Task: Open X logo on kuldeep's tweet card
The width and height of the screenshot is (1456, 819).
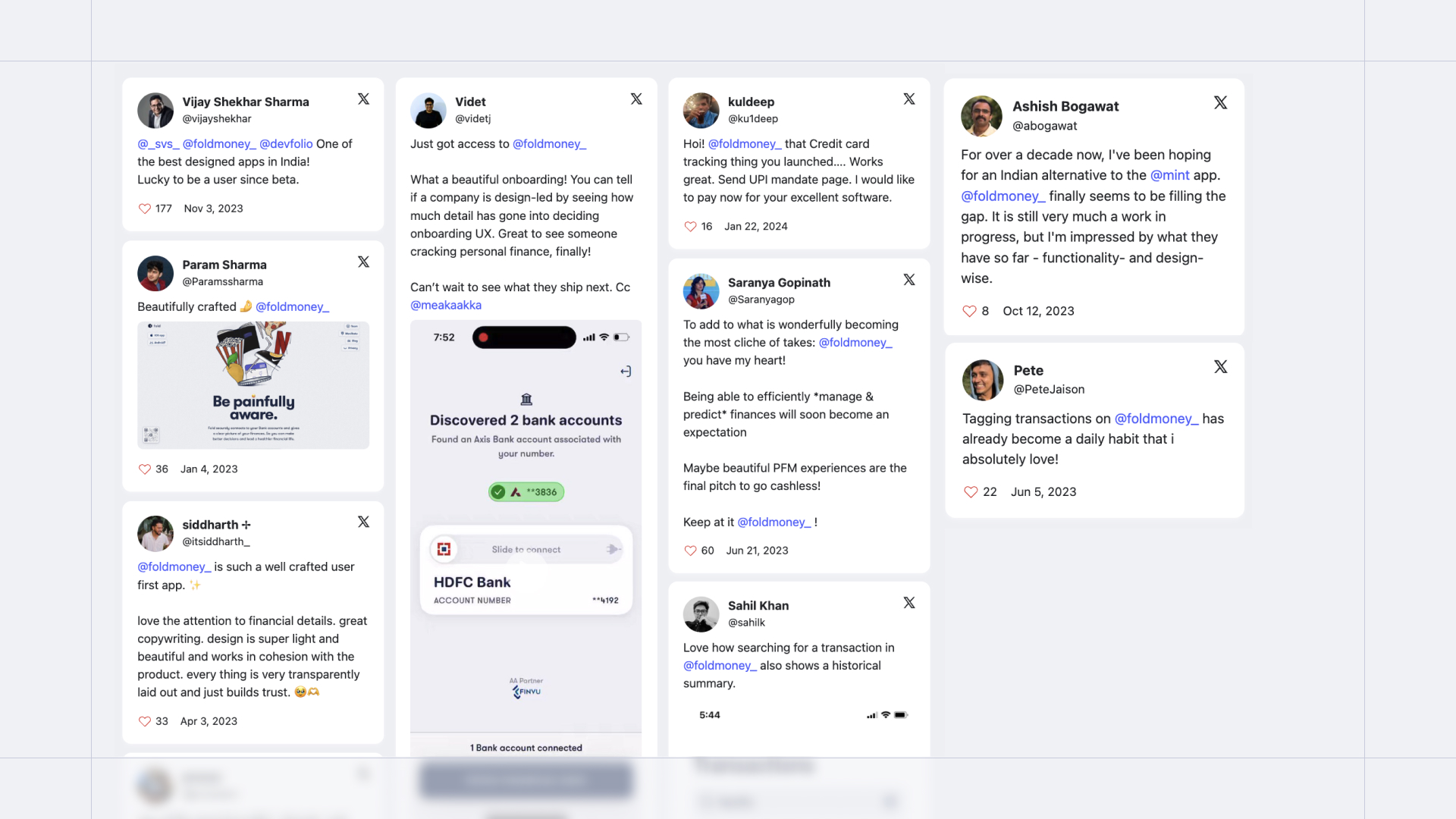Action: coord(909,99)
